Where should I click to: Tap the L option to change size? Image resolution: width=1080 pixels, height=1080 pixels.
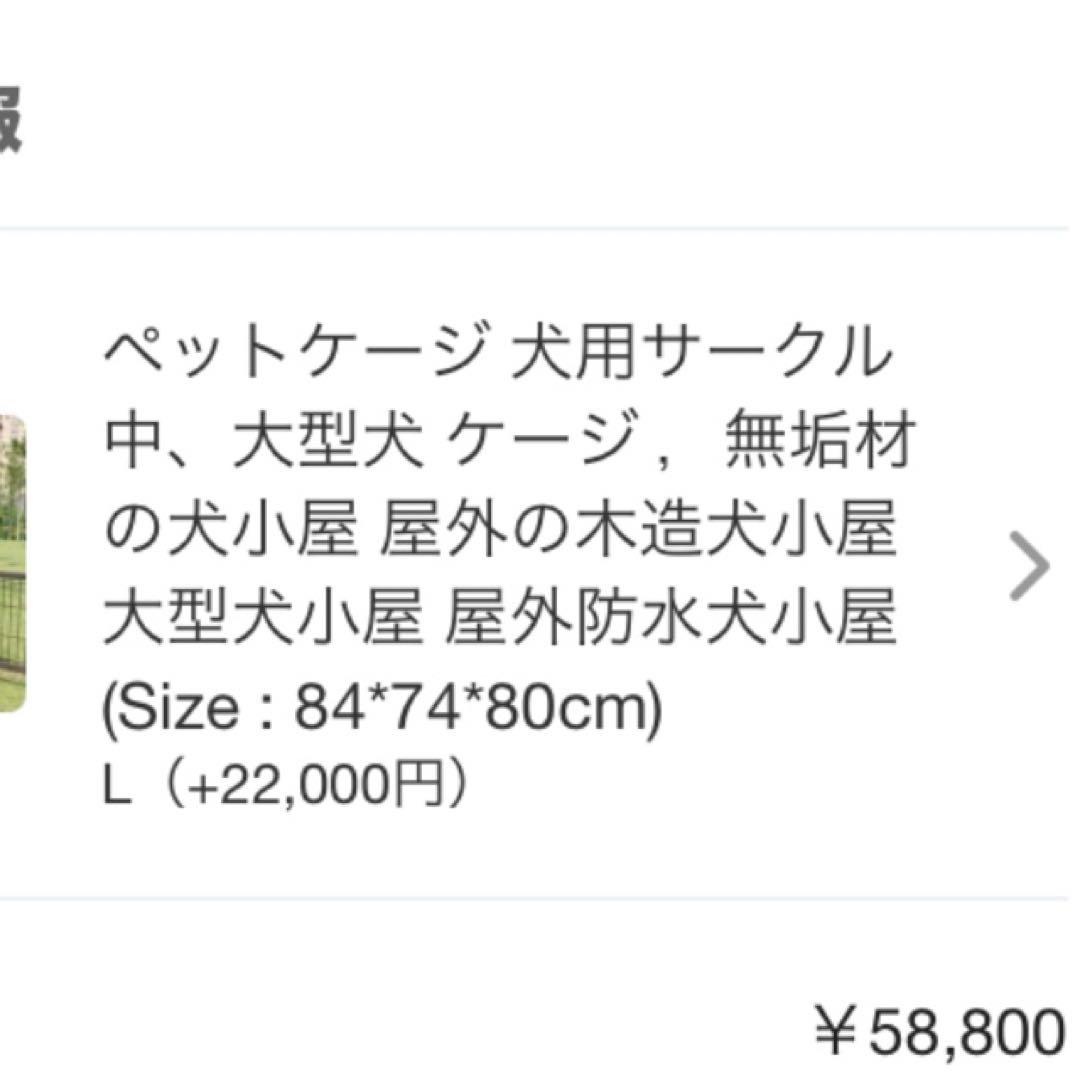click(120, 785)
